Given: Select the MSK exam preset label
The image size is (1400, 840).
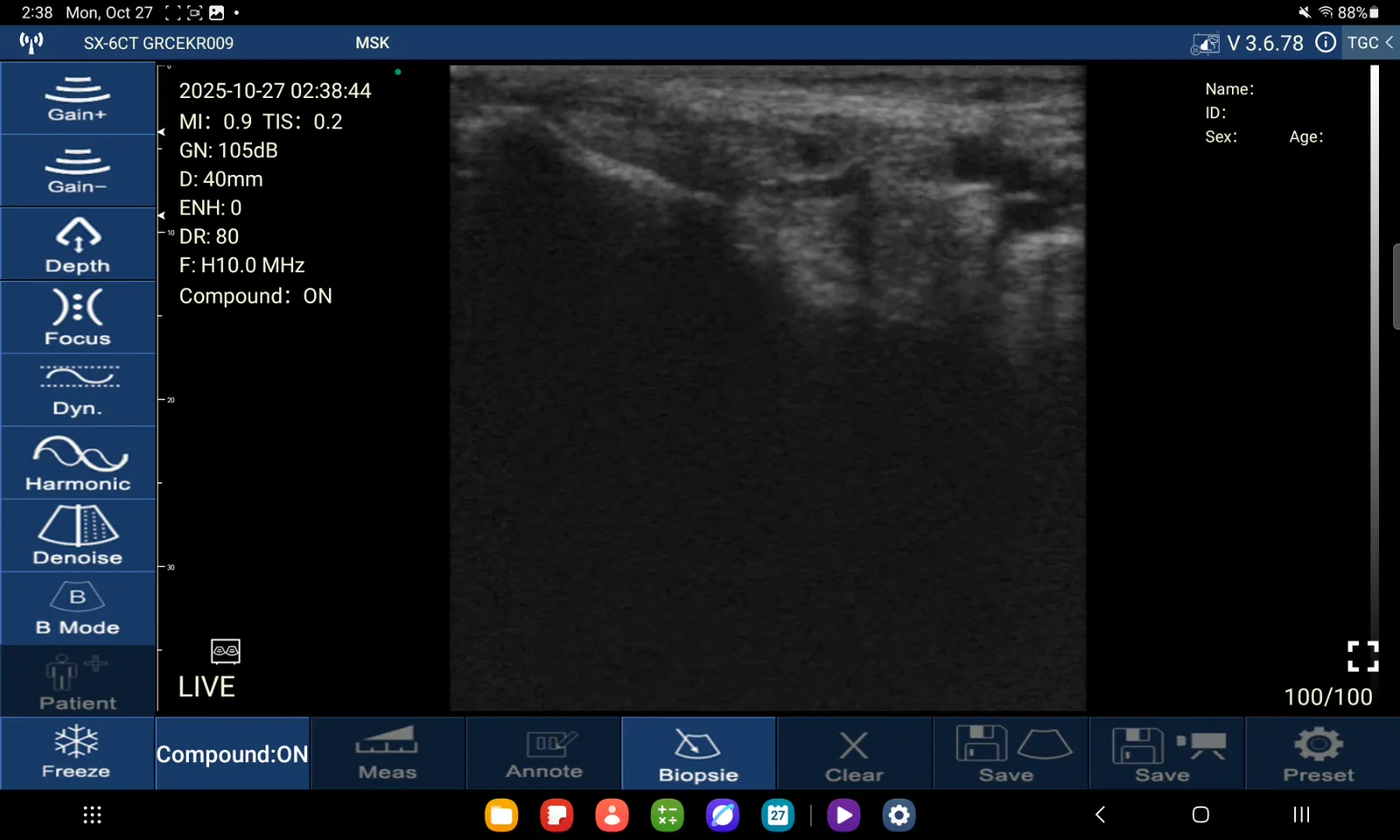Looking at the screenshot, I should [372, 43].
